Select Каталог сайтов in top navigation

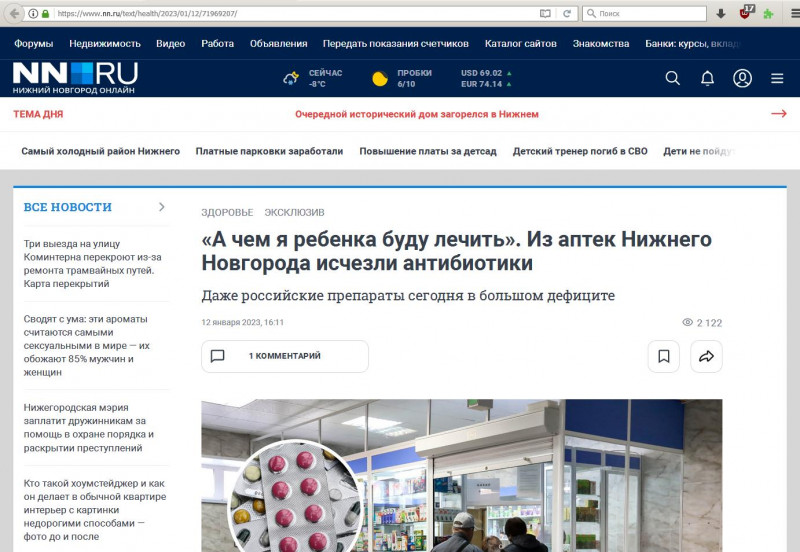click(x=520, y=44)
